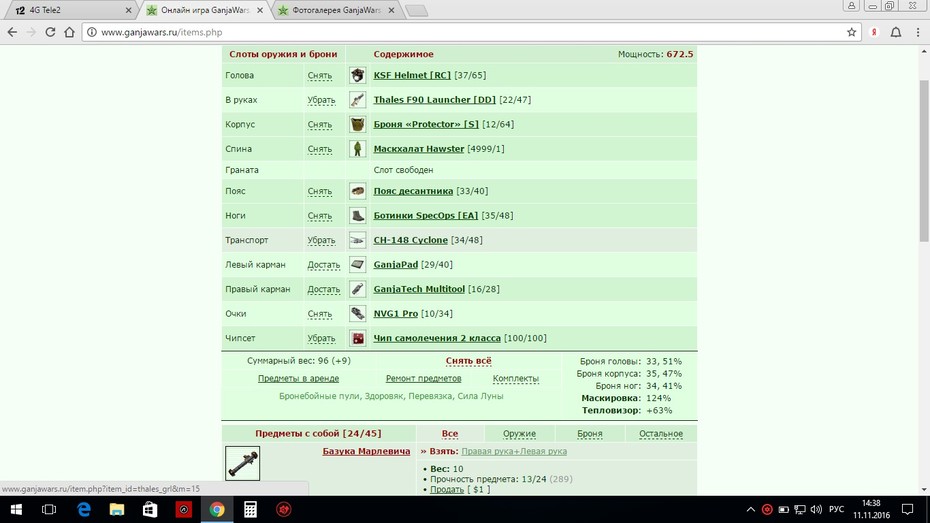
Task: Open the Action Center notifications icon
Action: click(x=907, y=509)
